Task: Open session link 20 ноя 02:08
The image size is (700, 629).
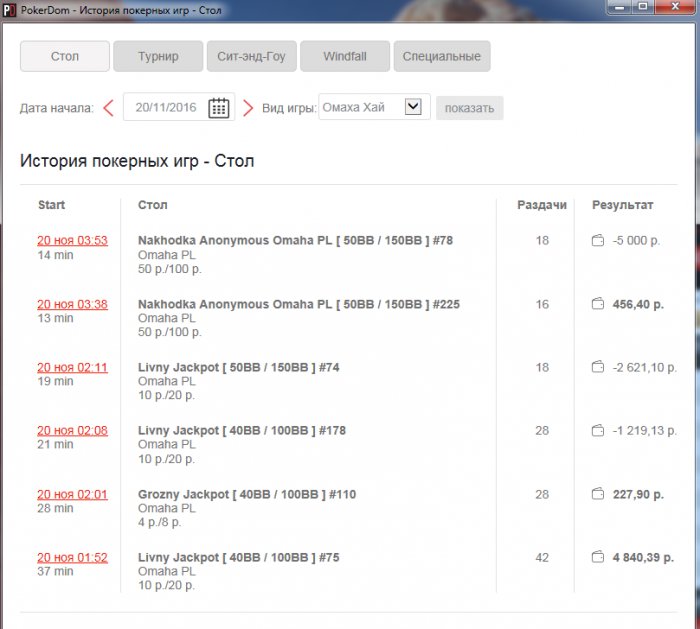Action: 72,431
